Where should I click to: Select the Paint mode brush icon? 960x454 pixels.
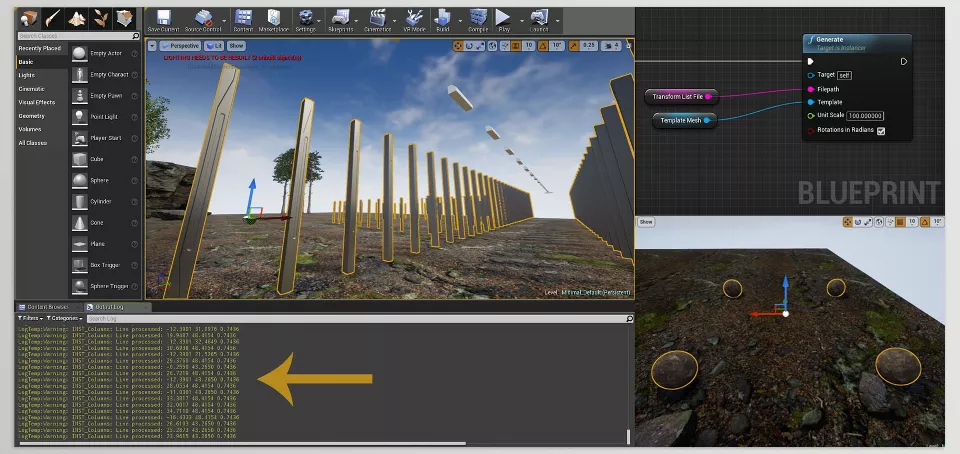(52, 18)
